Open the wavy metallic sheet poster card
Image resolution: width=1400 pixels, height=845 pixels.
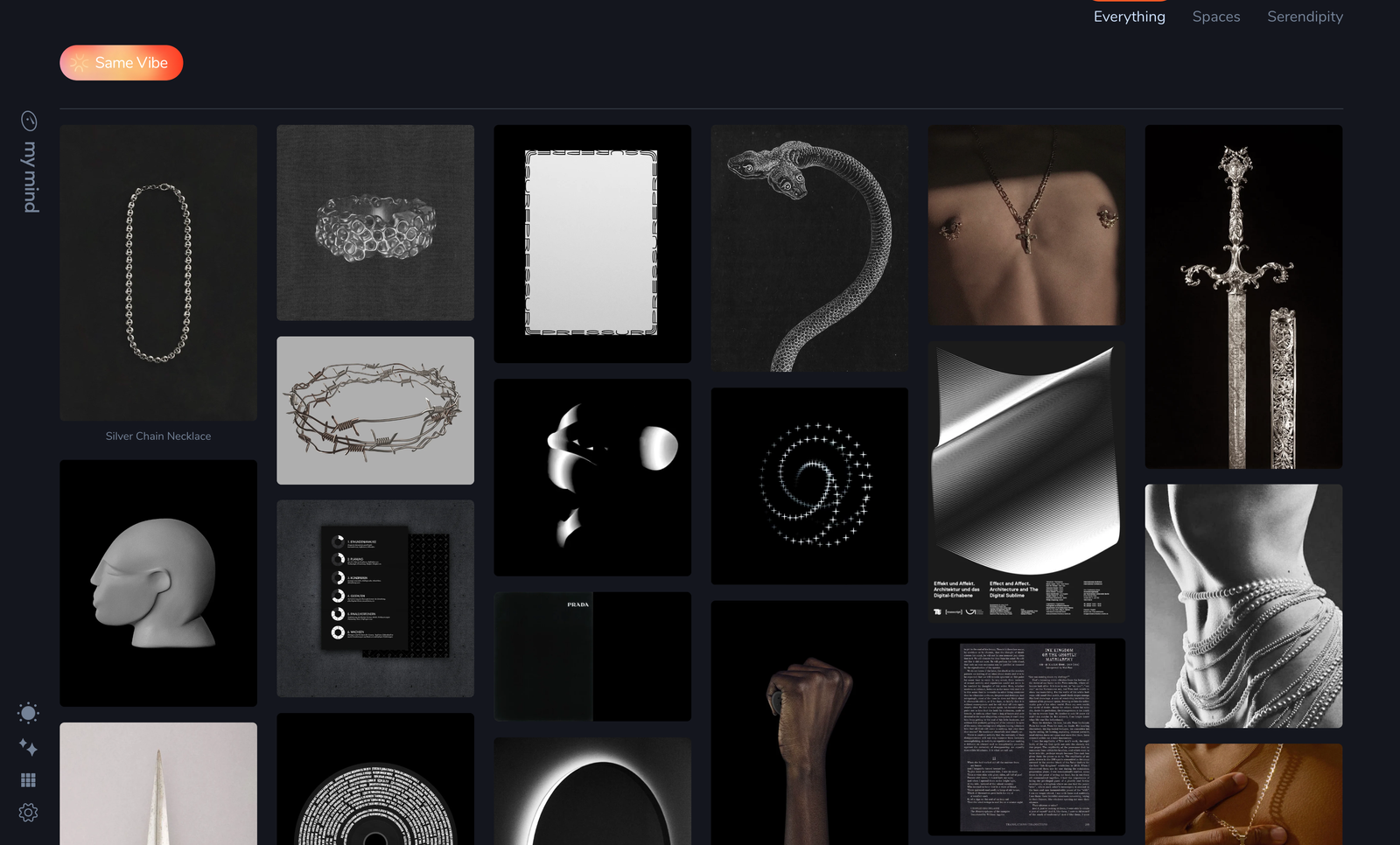pyautogui.click(x=1026, y=482)
